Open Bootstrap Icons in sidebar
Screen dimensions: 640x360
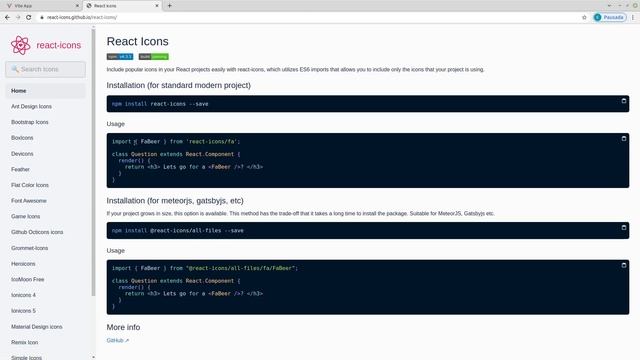[30, 122]
